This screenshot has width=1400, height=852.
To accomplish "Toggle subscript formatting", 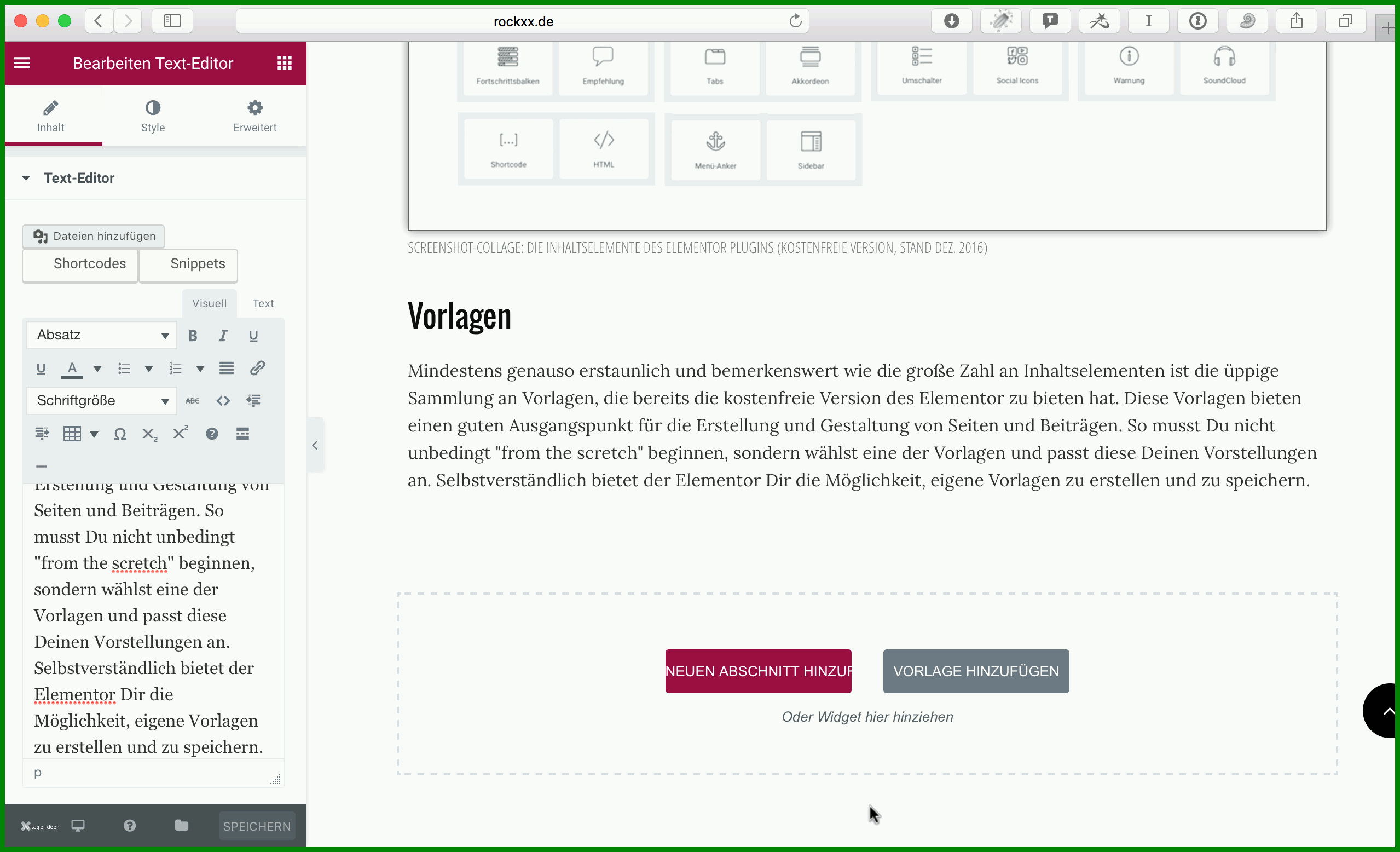I will (x=150, y=434).
